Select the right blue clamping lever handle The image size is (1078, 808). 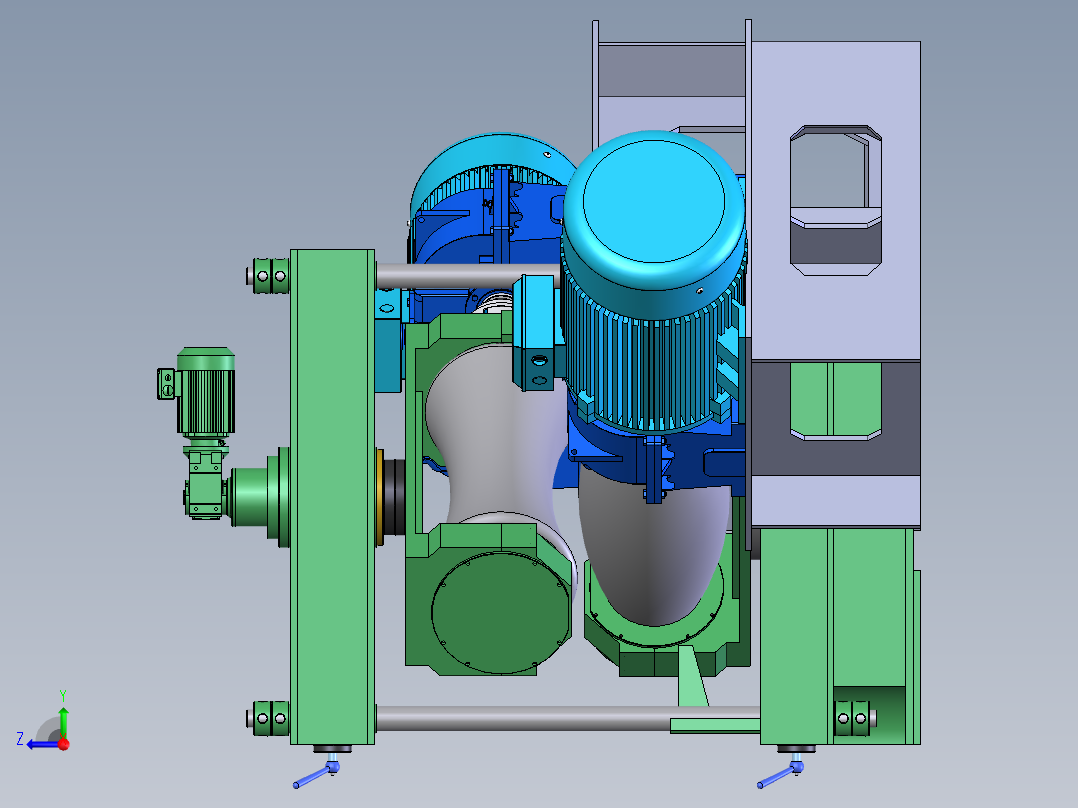[779, 776]
